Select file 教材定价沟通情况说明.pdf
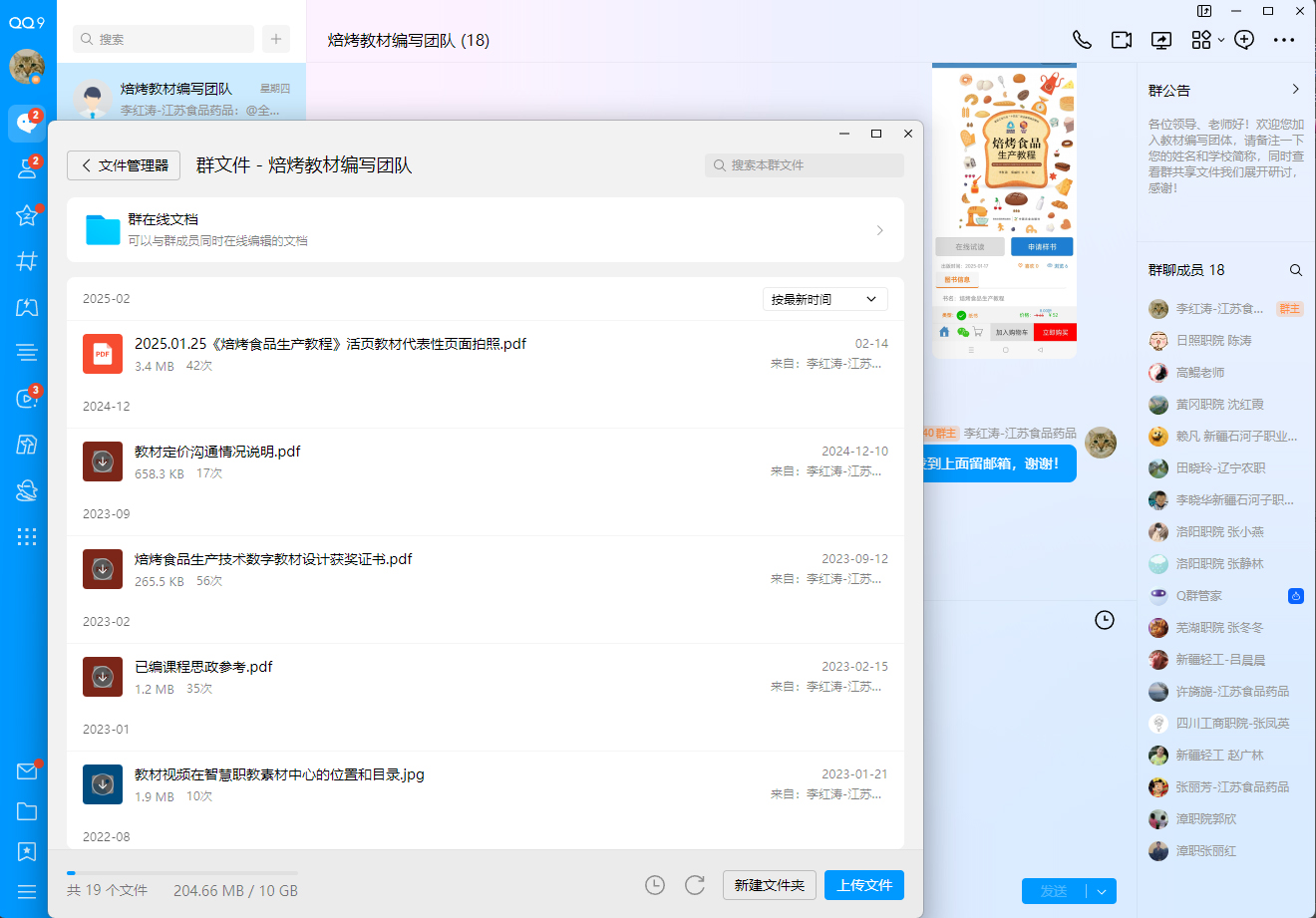The width and height of the screenshot is (1316, 918). [486, 461]
